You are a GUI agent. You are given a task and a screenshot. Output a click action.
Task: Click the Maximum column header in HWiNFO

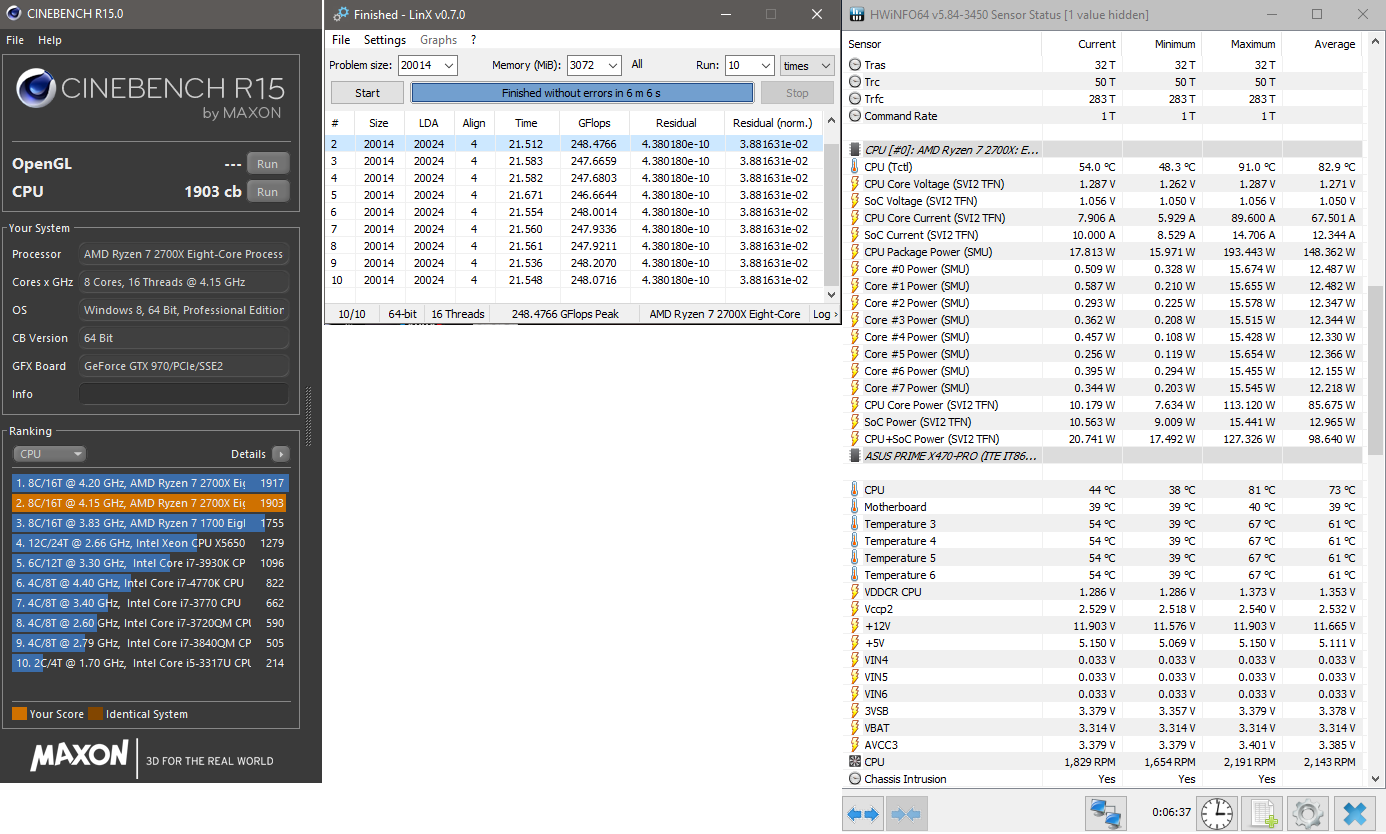coord(1241,44)
